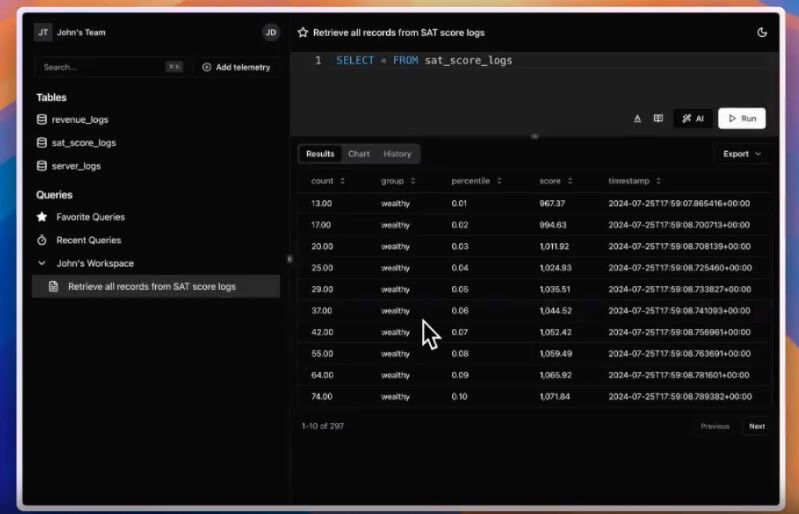Open the Export dropdown
799x514 pixels.
[x=742, y=154]
